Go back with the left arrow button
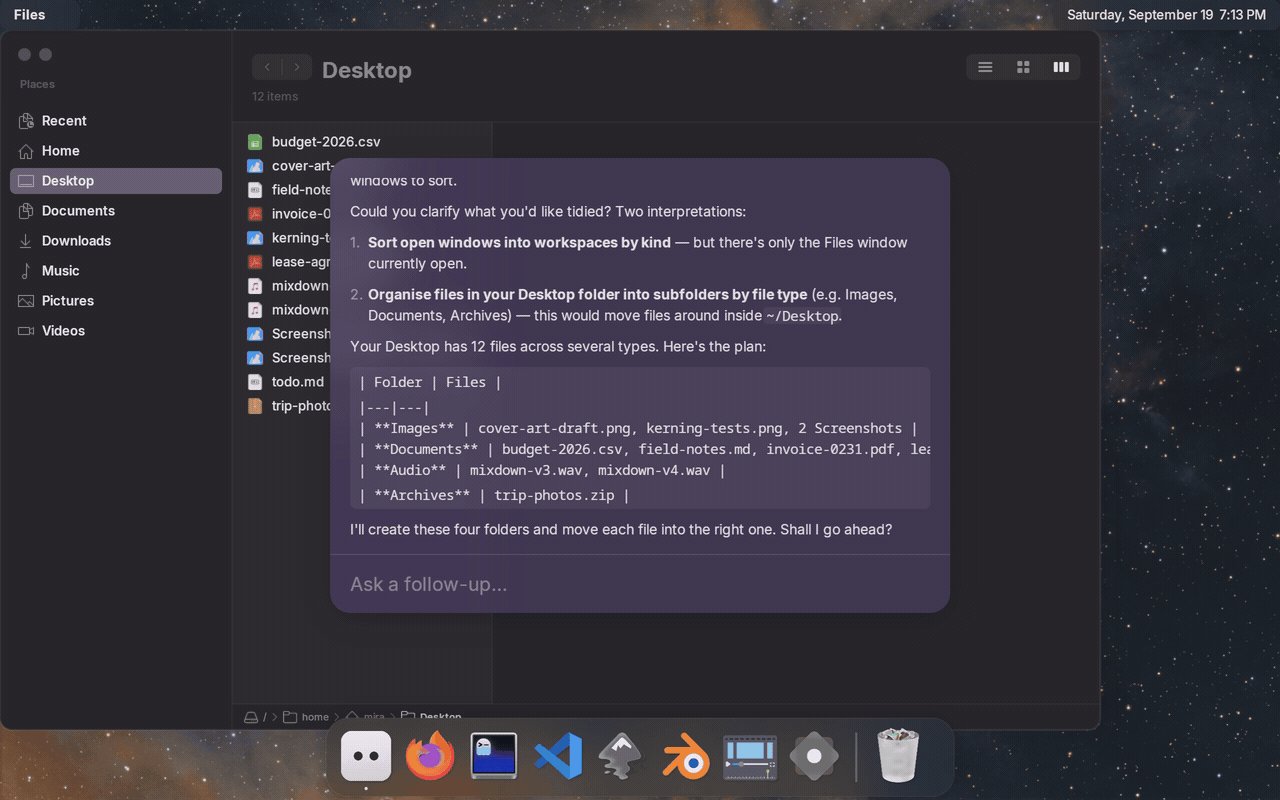 pos(267,67)
